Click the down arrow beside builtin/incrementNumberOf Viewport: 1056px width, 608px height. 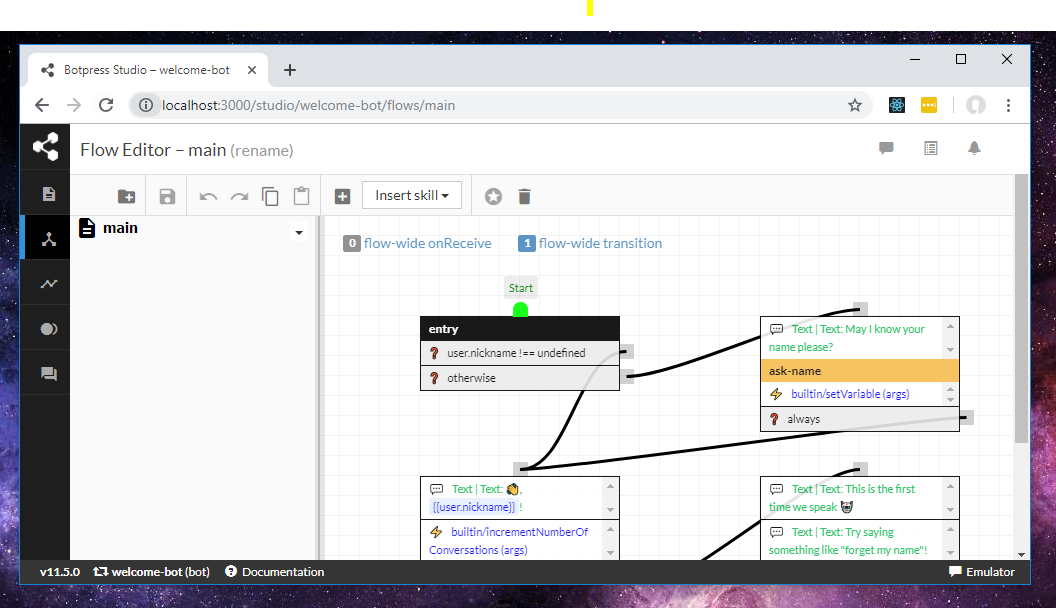click(610, 552)
